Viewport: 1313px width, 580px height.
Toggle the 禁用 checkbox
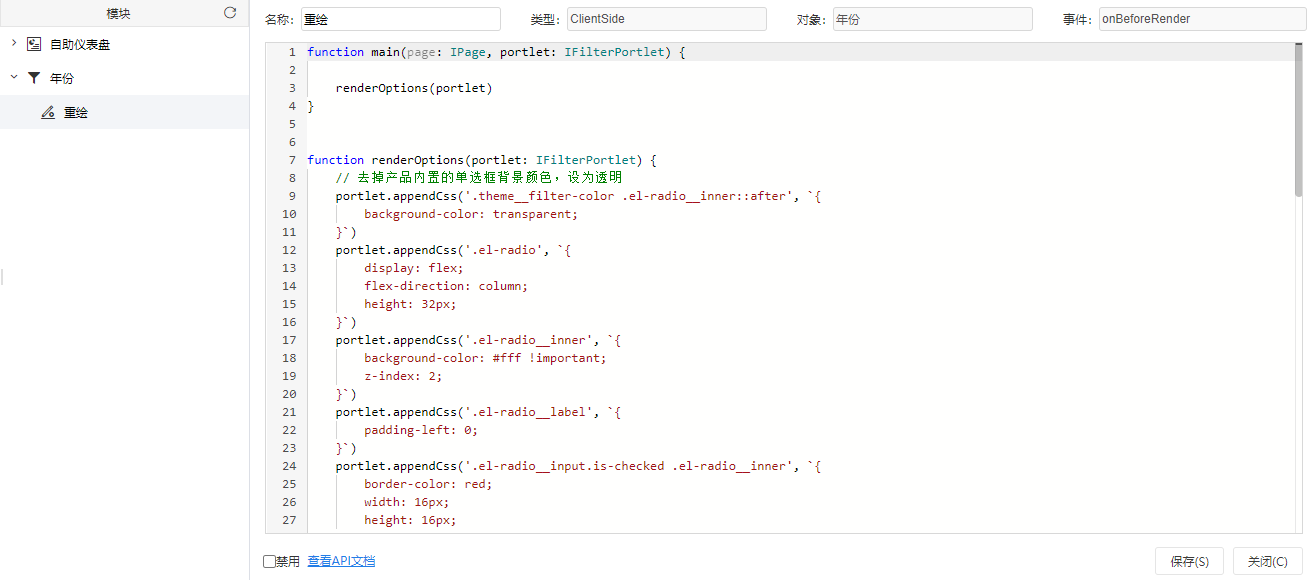pos(269,562)
